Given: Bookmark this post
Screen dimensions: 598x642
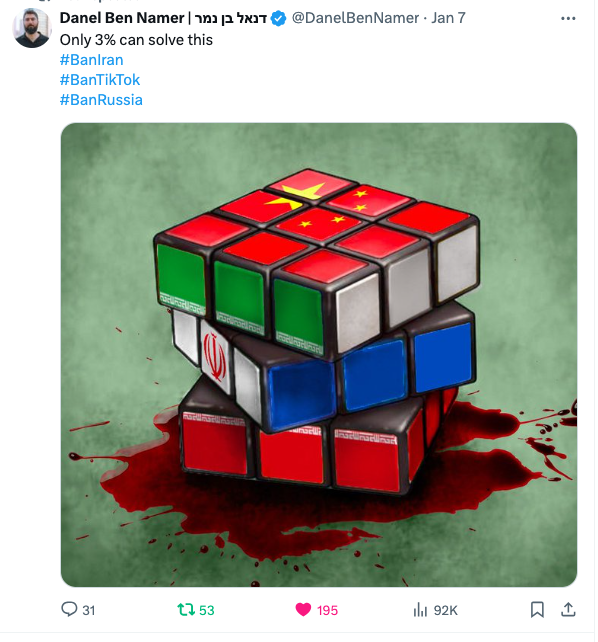Looking at the screenshot, I should pos(537,610).
